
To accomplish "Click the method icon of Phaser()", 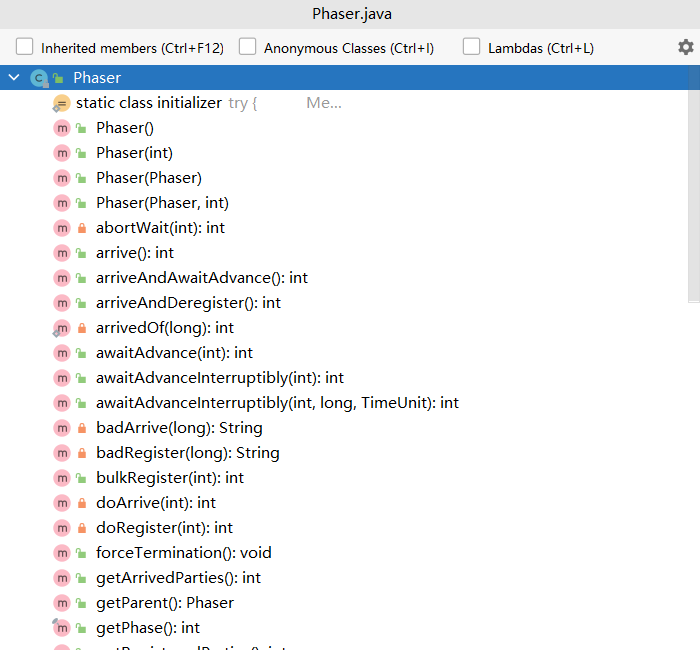I will click(62, 128).
